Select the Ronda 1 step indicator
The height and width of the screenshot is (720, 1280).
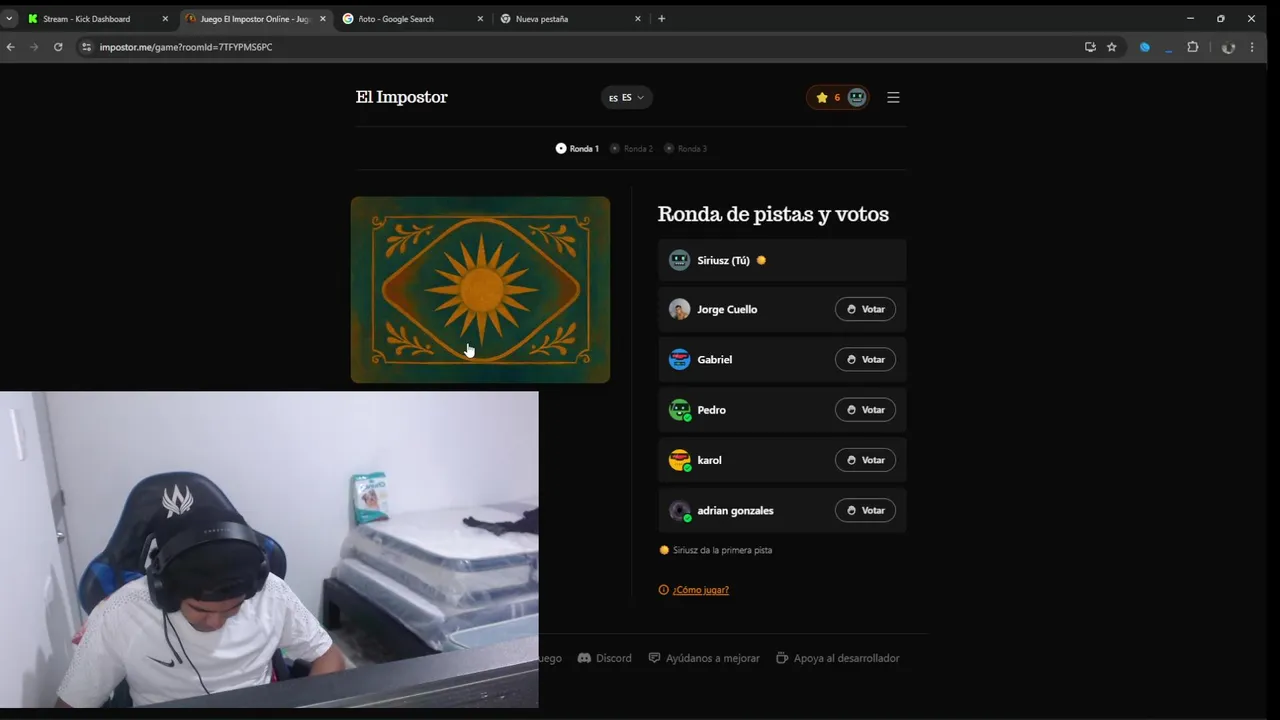pos(578,148)
